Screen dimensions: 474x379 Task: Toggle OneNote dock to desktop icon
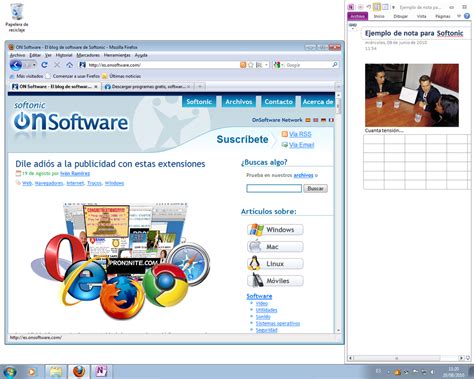click(377, 7)
